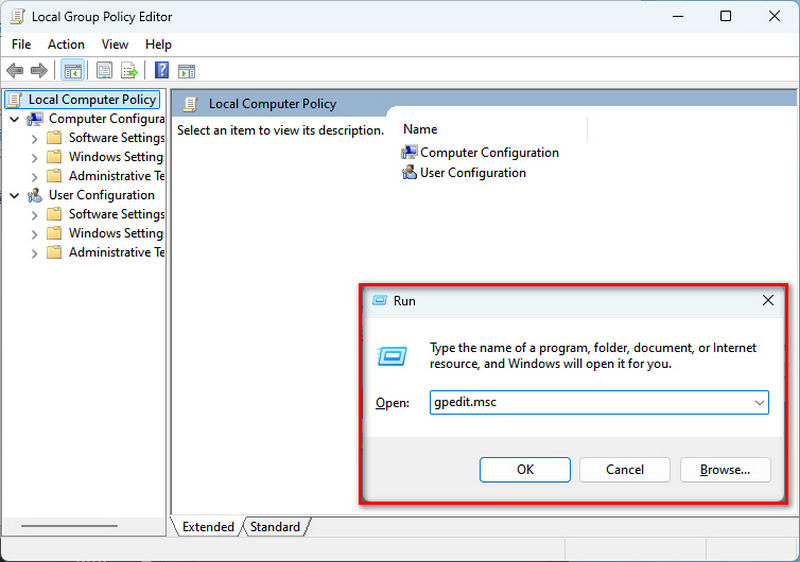This screenshot has height=562, width=800.
Task: Click User Configuration icon in tree
Action: 35,195
